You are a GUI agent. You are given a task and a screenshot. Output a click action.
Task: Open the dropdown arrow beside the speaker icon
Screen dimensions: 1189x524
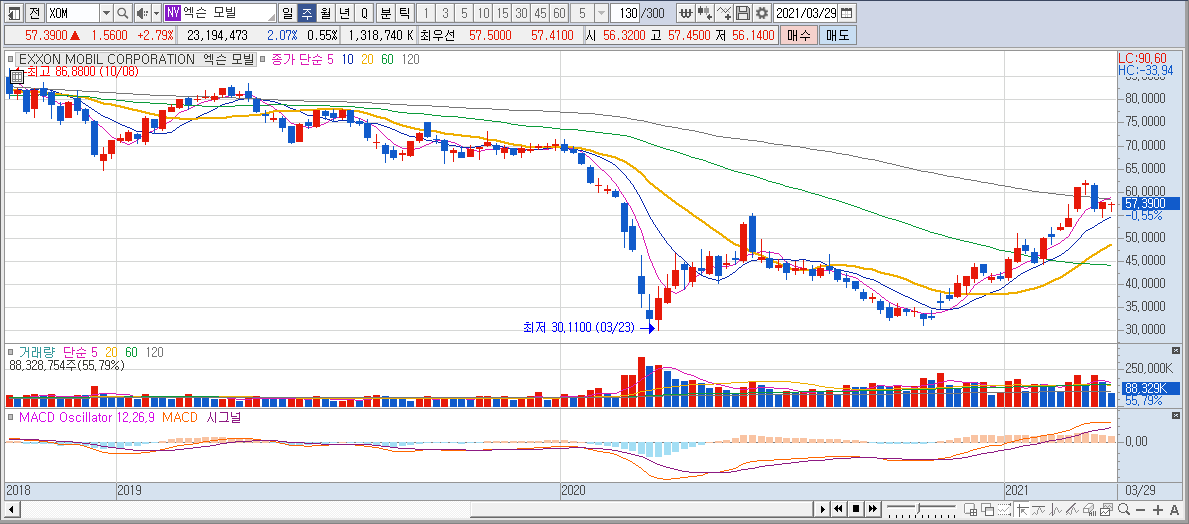click(x=156, y=13)
